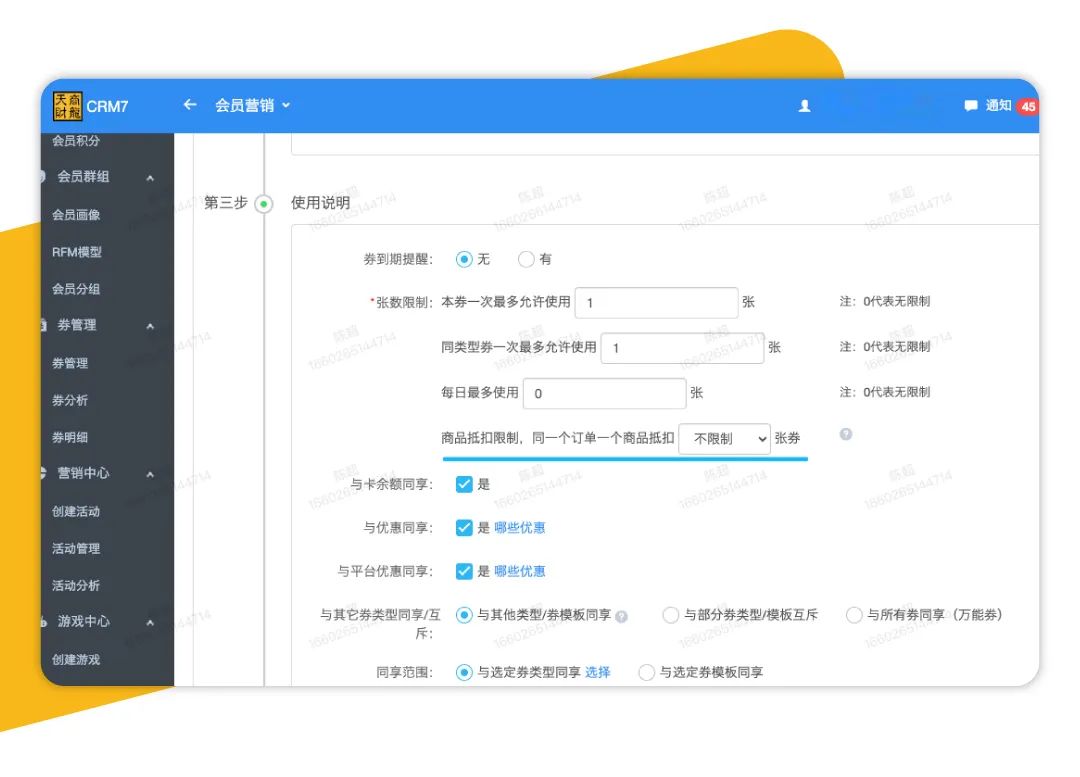
Task: Open the 通知 message icon
Action: (x=970, y=105)
